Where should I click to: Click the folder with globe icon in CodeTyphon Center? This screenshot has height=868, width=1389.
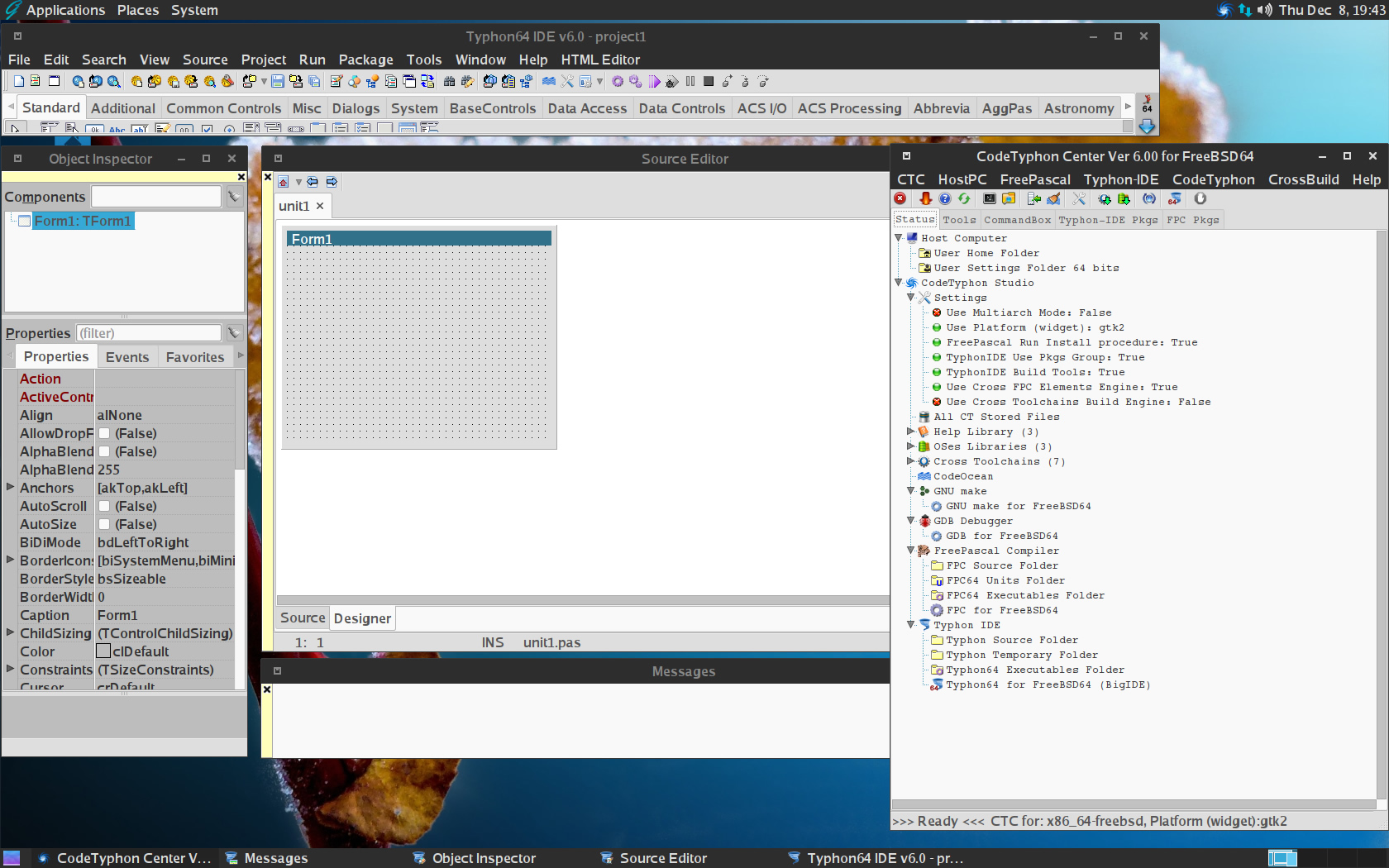coord(1009,198)
